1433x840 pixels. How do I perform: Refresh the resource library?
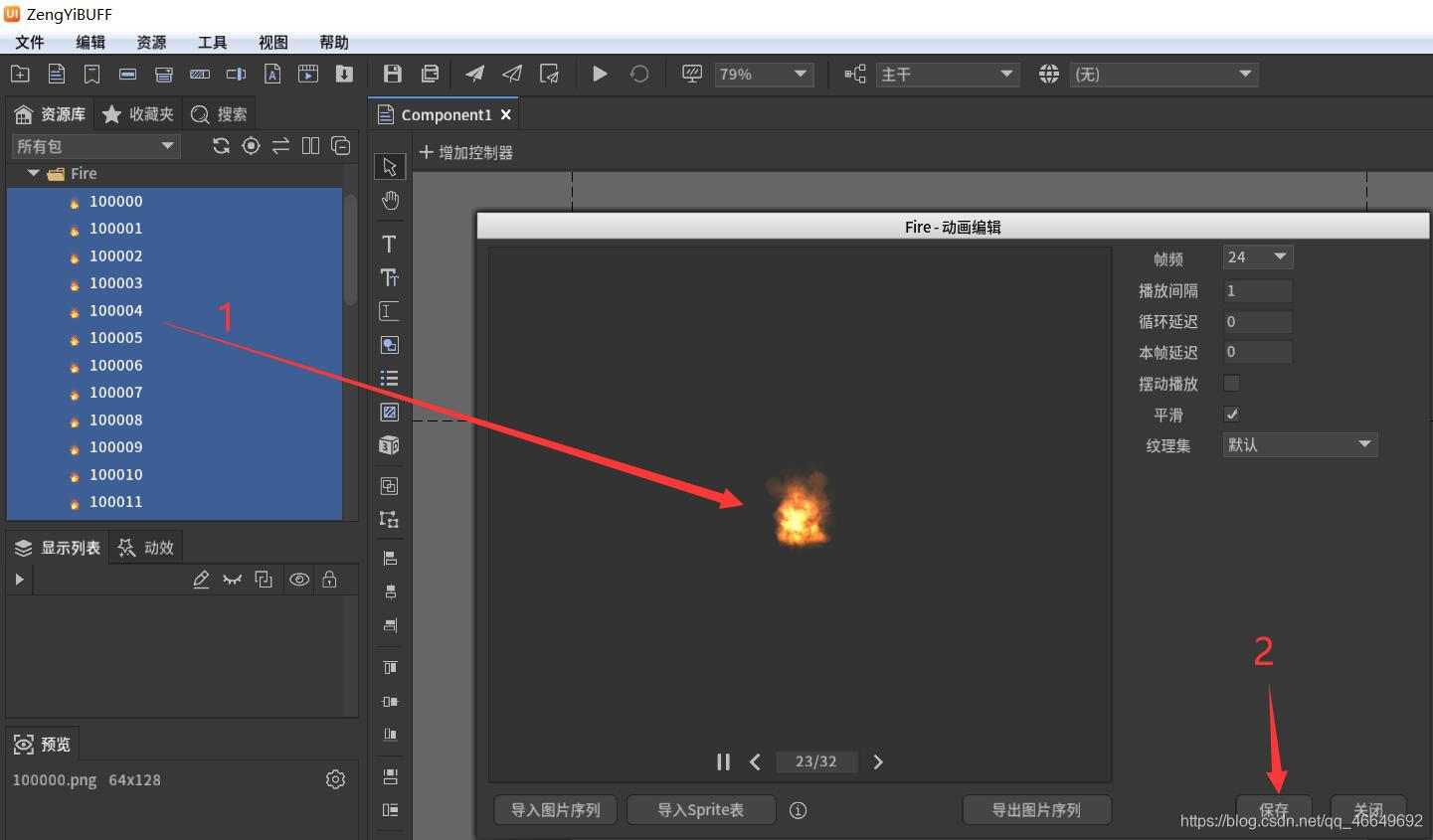click(221, 146)
